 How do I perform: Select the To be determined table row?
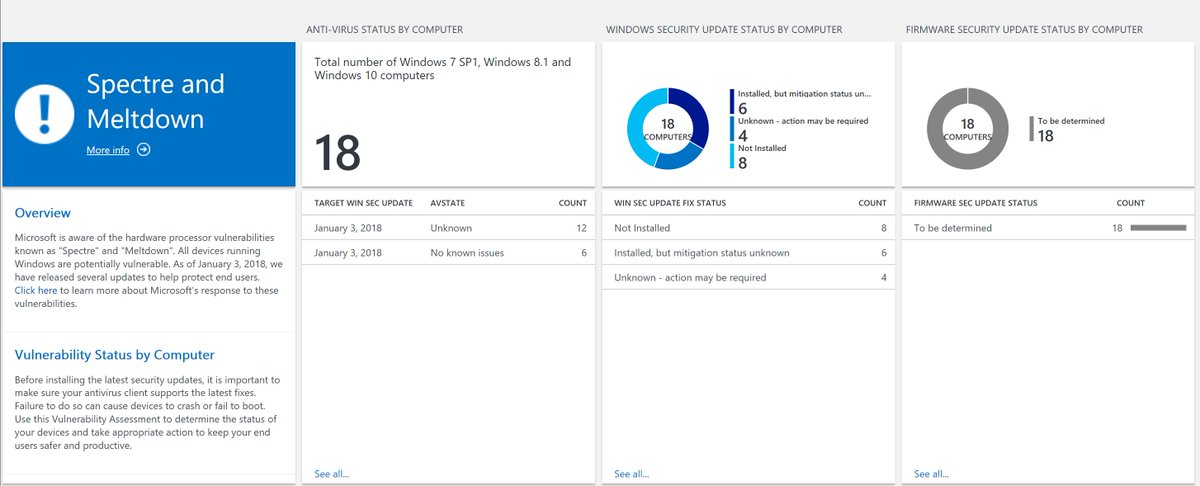1050,228
